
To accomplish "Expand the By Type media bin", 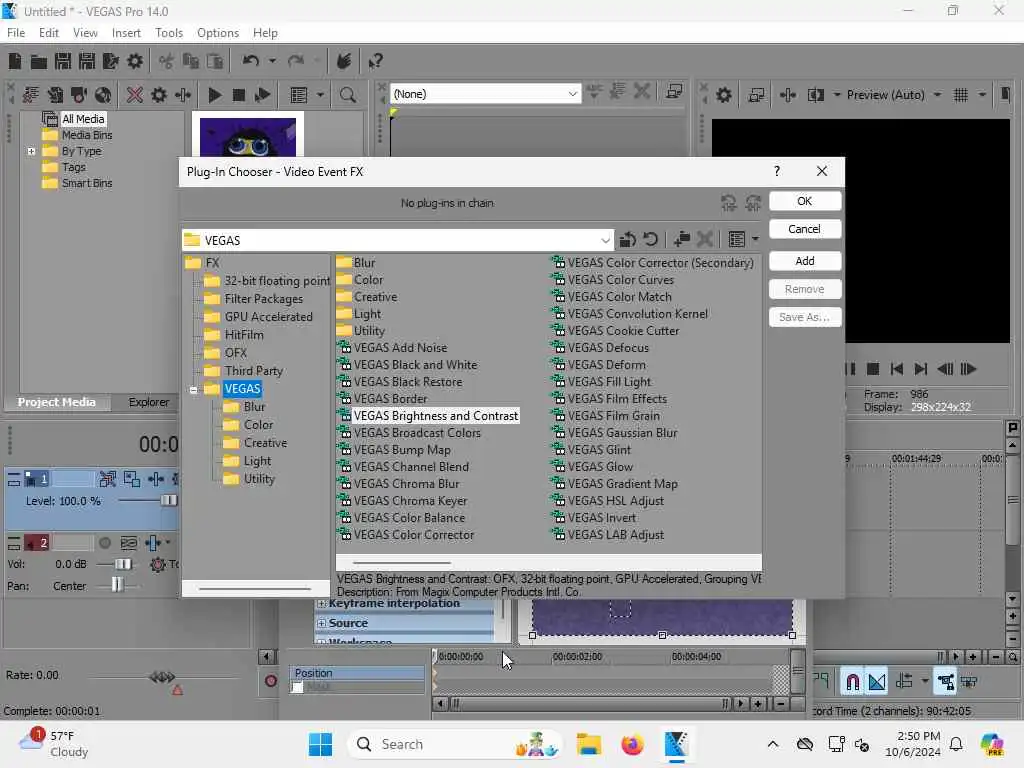I will click(x=31, y=152).
